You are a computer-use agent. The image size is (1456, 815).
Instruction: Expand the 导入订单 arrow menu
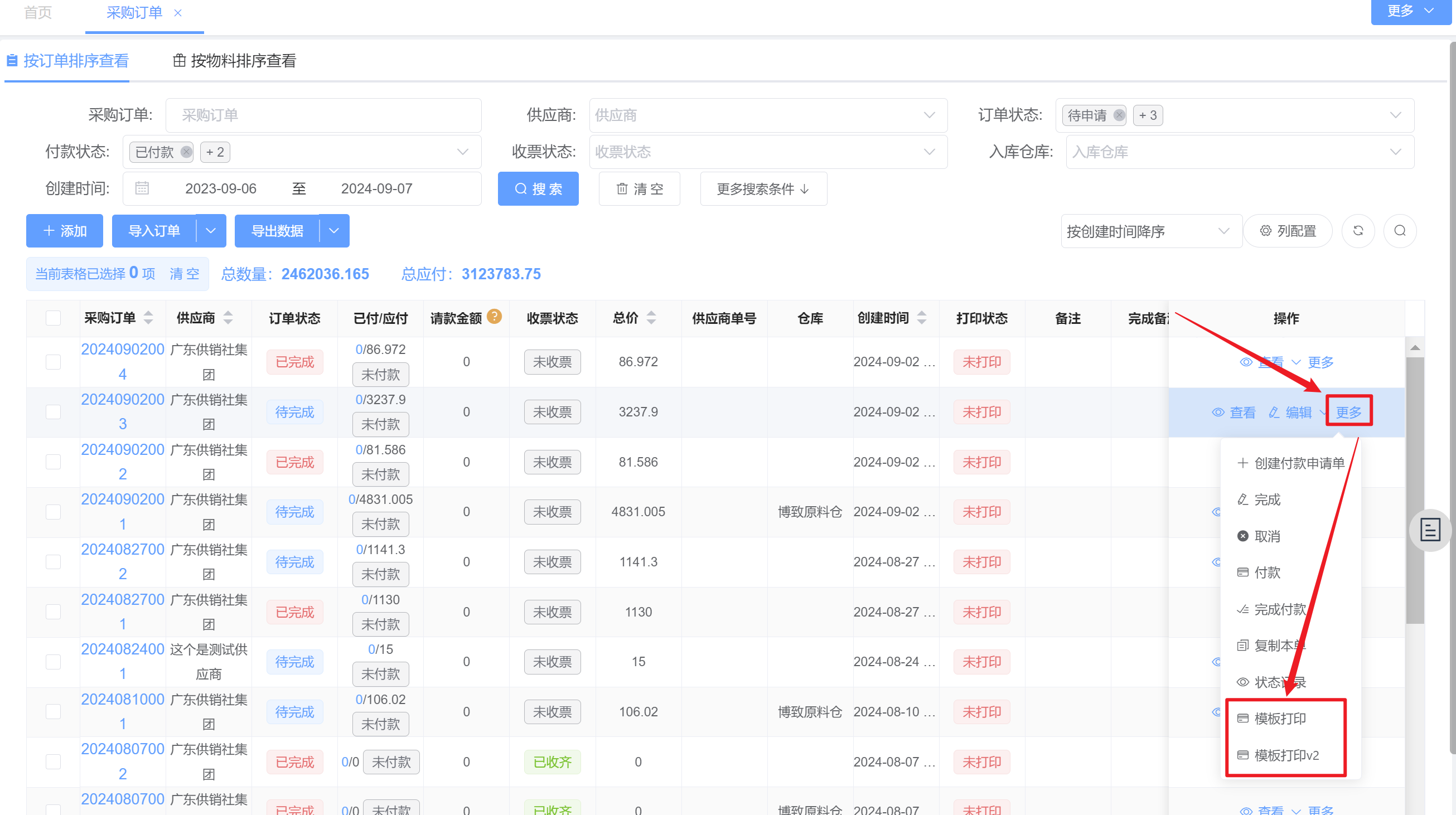tap(211, 231)
